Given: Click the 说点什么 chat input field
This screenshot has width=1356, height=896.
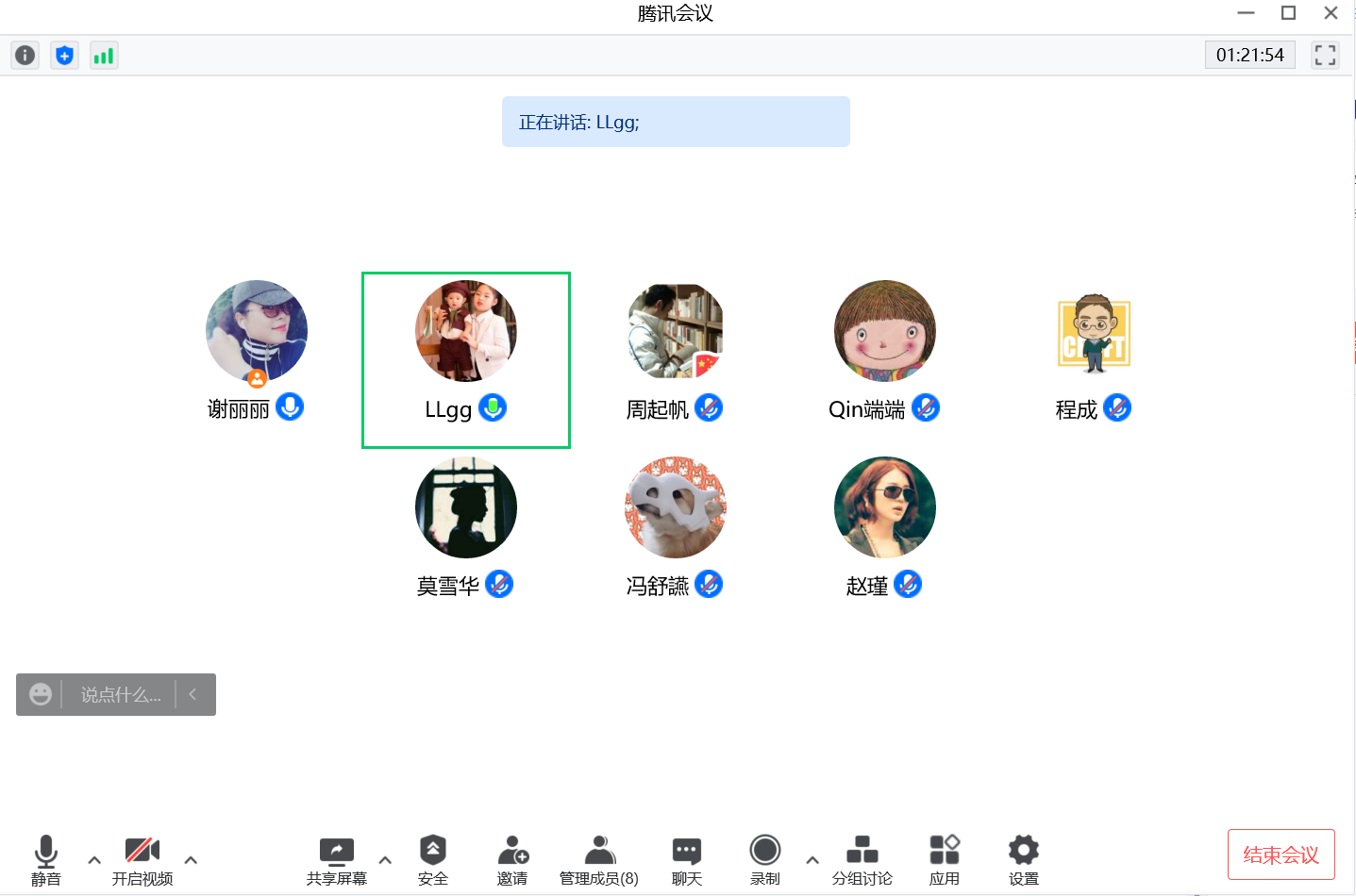Looking at the screenshot, I should [121, 695].
